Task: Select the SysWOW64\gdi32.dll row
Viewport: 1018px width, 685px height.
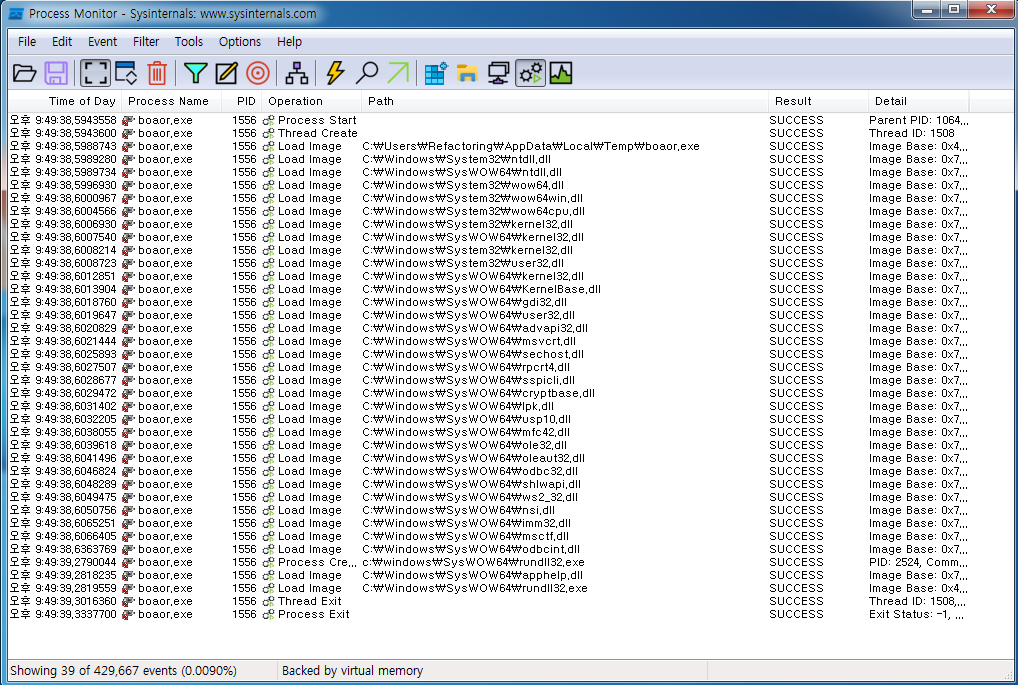Action: pyautogui.click(x=489, y=302)
